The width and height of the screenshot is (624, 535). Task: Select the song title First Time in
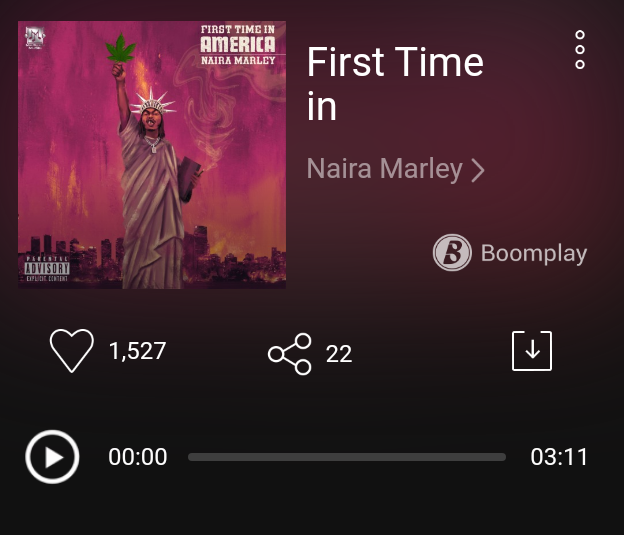coord(395,84)
